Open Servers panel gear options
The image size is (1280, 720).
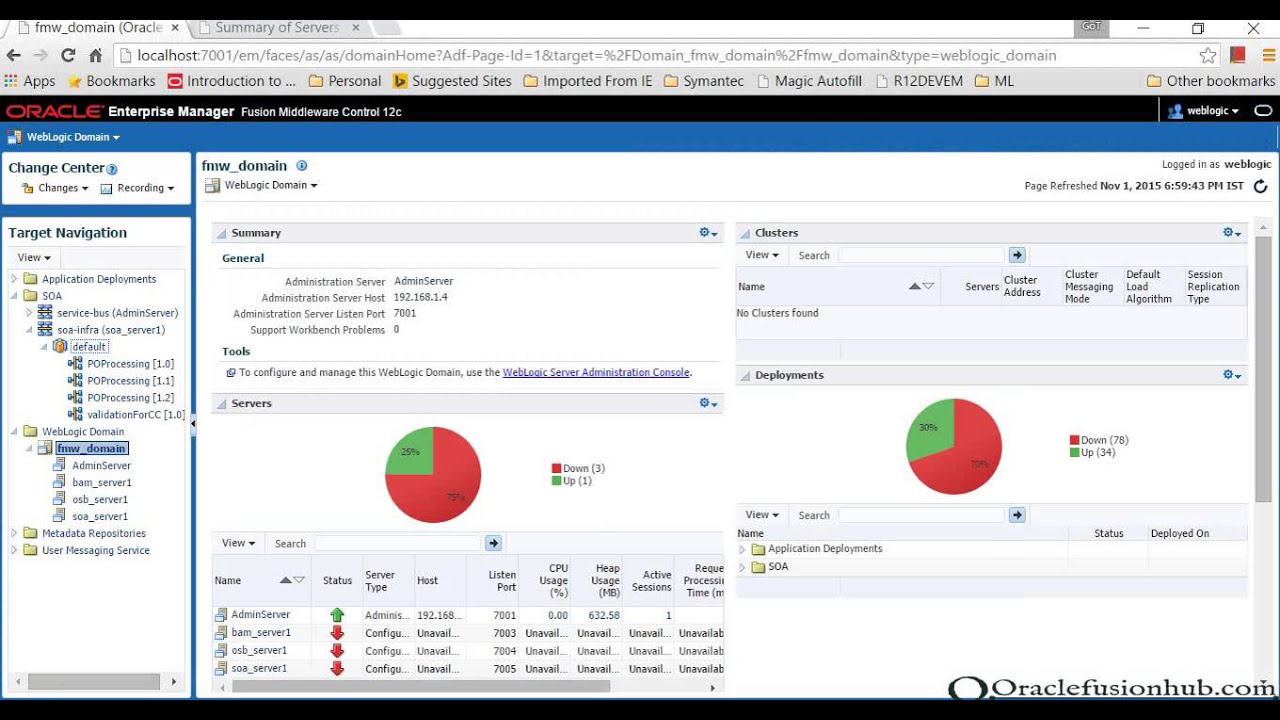707,403
